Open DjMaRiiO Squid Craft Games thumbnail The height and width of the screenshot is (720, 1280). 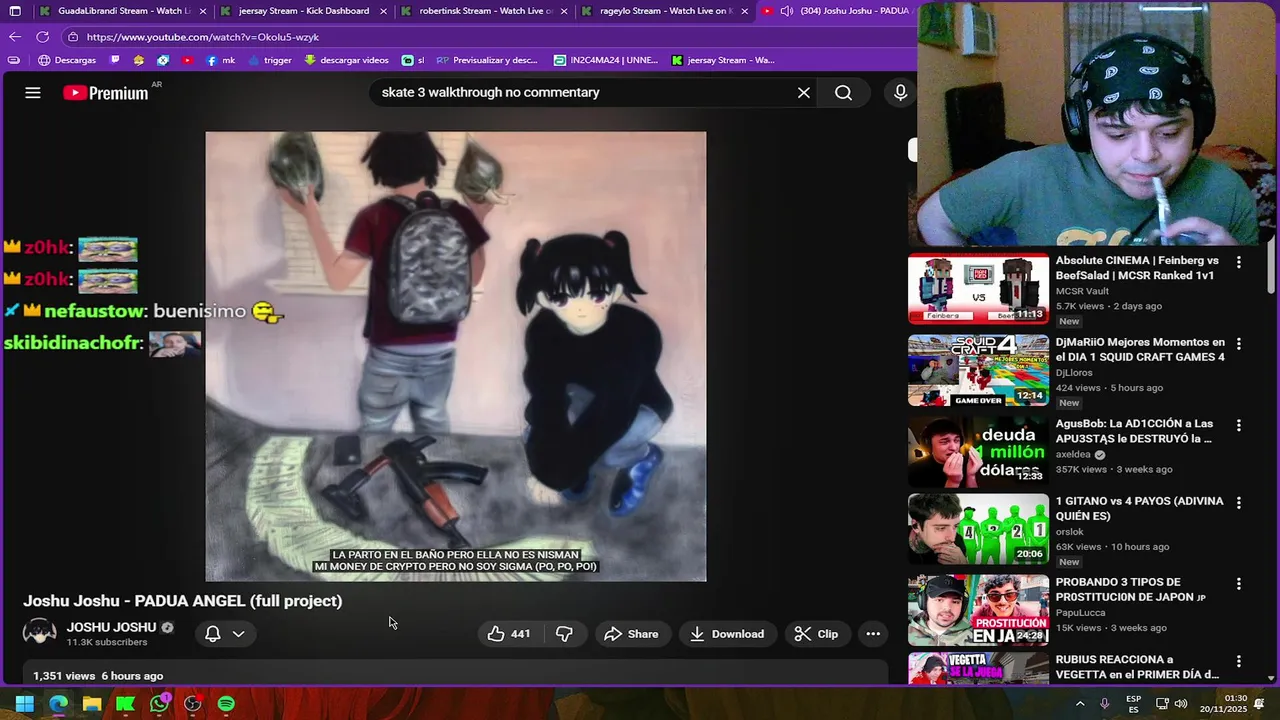978,370
